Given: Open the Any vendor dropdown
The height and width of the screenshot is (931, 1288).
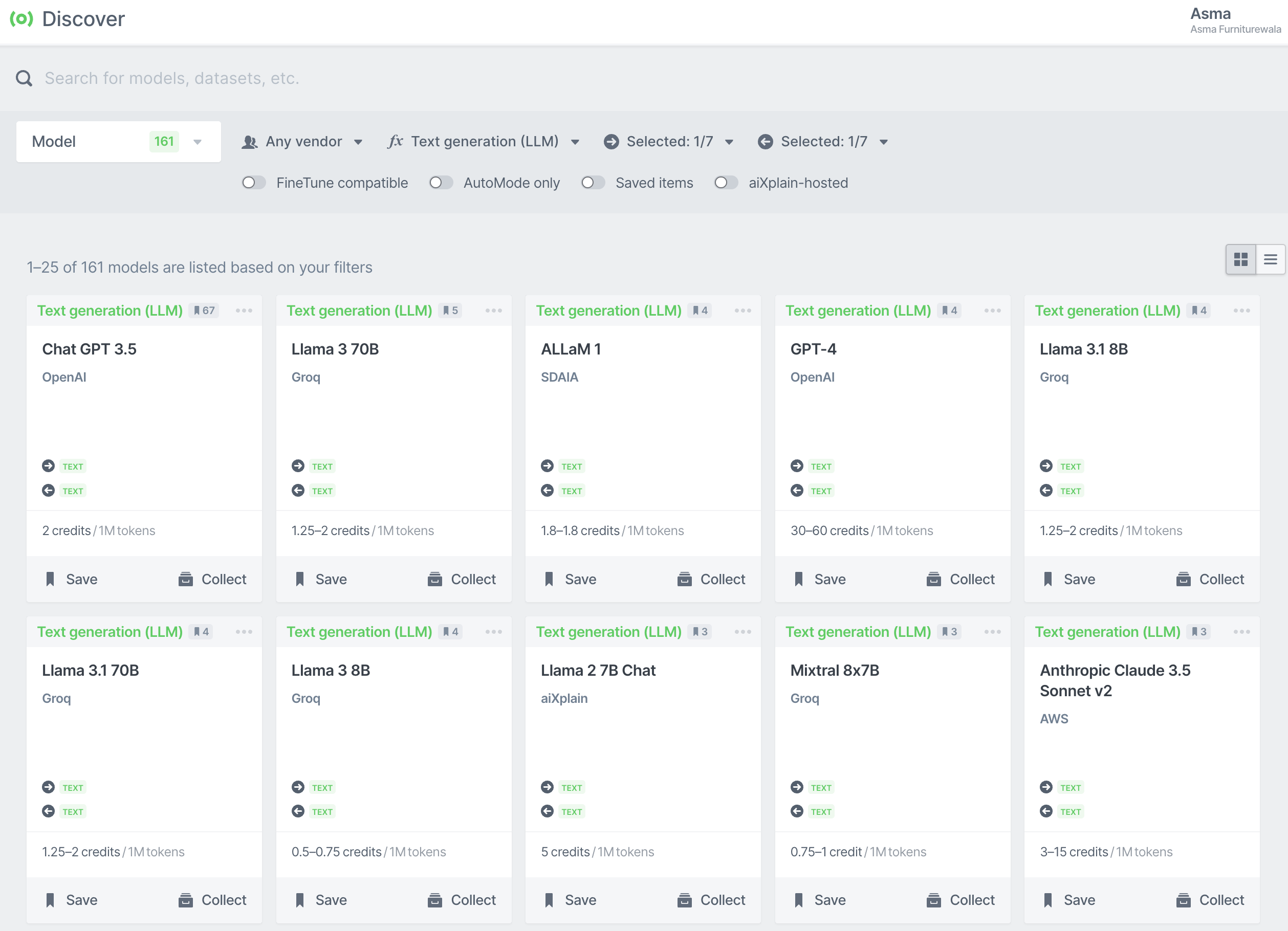Looking at the screenshot, I should click(x=302, y=141).
